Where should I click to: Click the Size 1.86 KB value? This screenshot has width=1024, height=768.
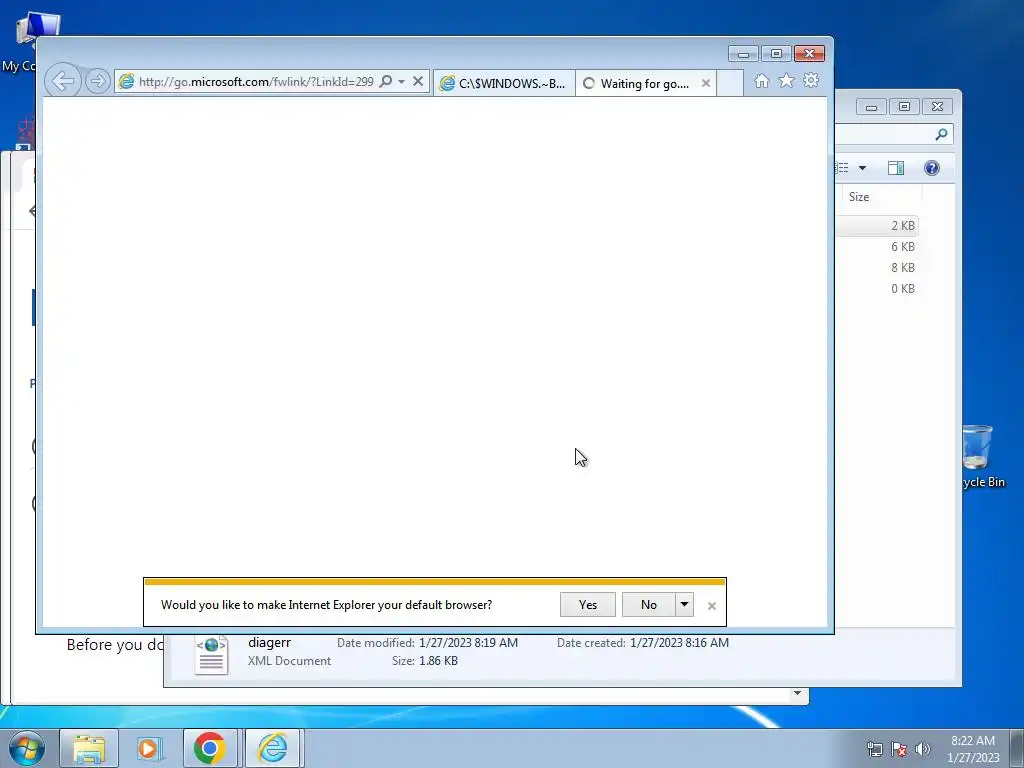coord(438,661)
